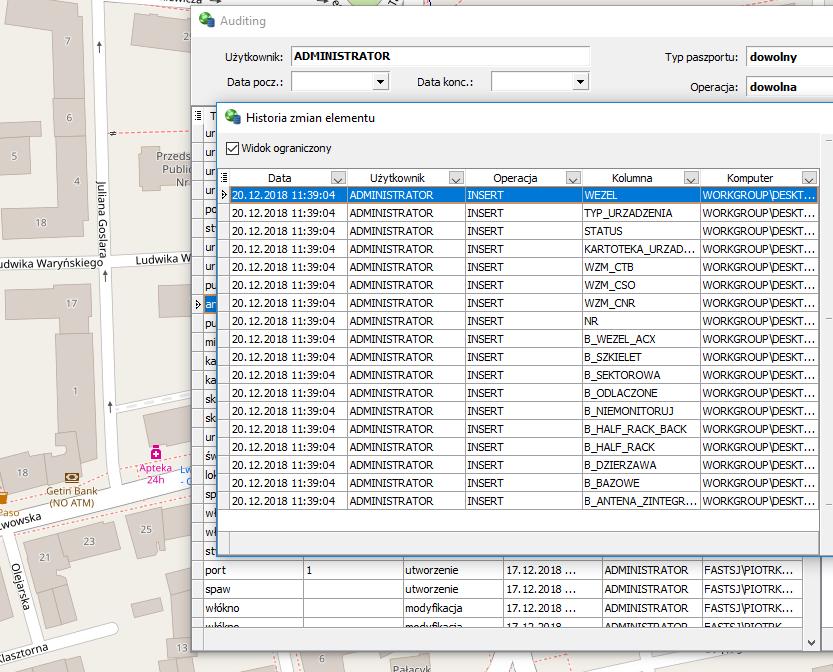The height and width of the screenshot is (672, 833).
Task: Select the B_HALF_RACK_BACK cell
Action: (x=641, y=429)
